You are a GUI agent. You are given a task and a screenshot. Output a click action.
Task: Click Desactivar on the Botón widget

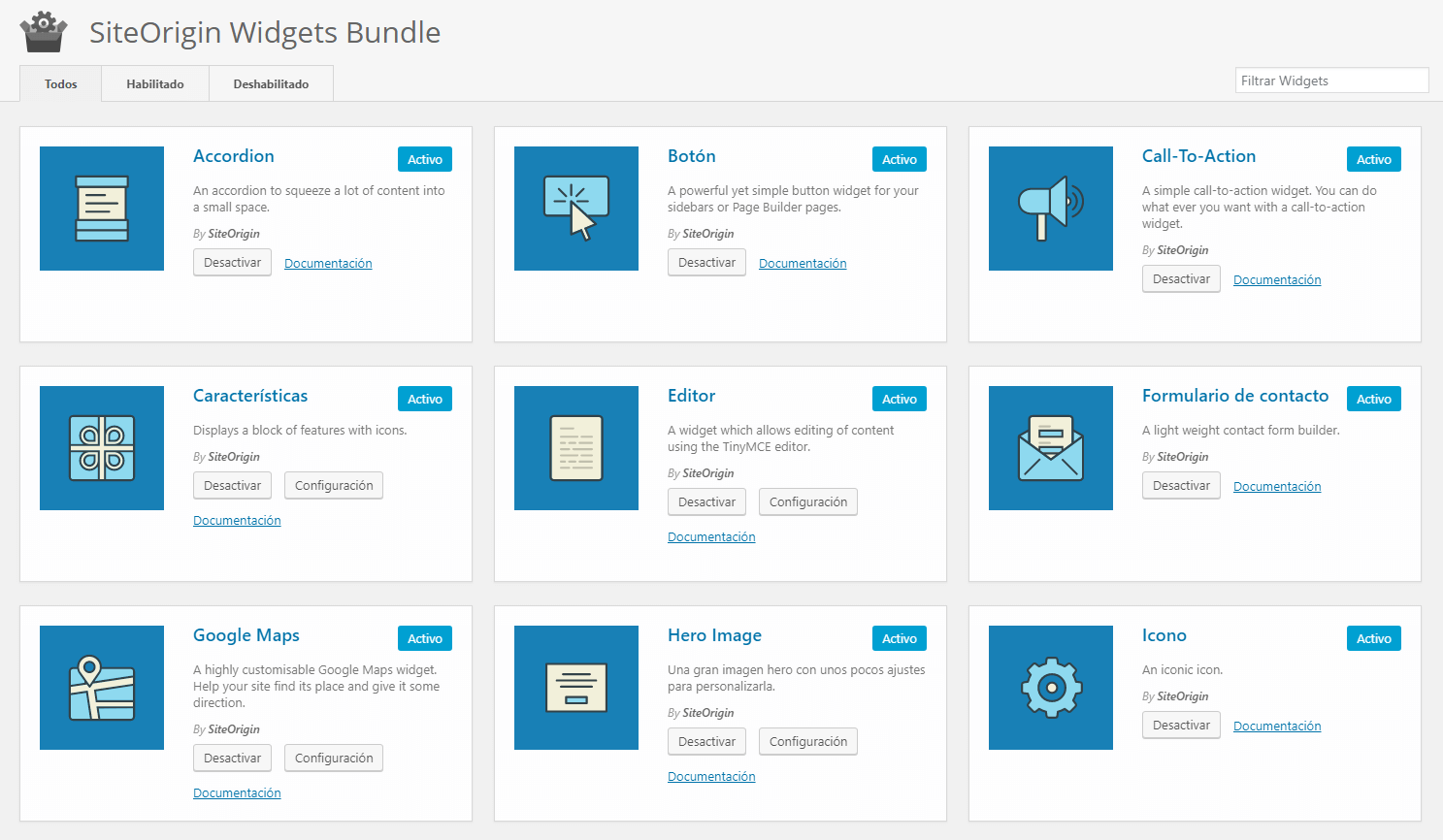click(706, 262)
